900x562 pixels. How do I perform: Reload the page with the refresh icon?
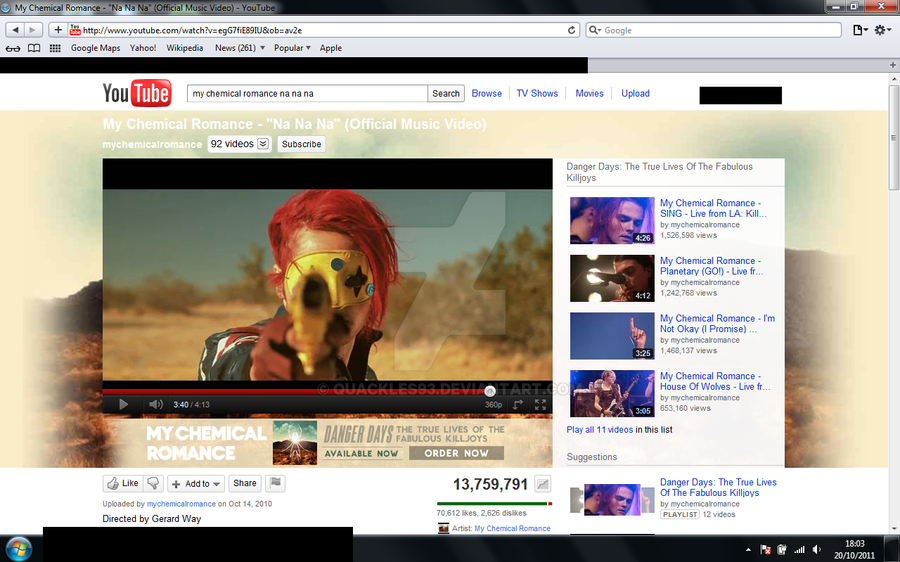click(x=571, y=30)
